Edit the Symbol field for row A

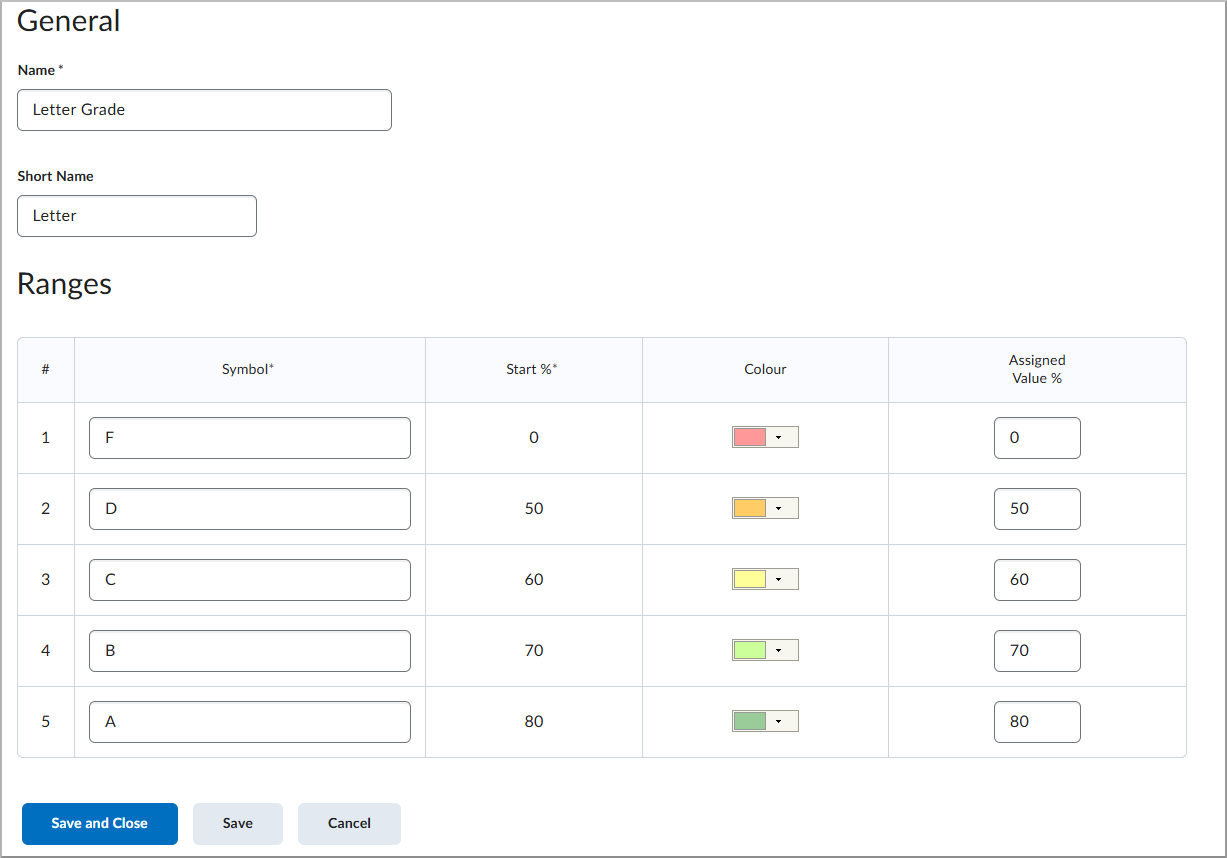pyautogui.click(x=250, y=722)
